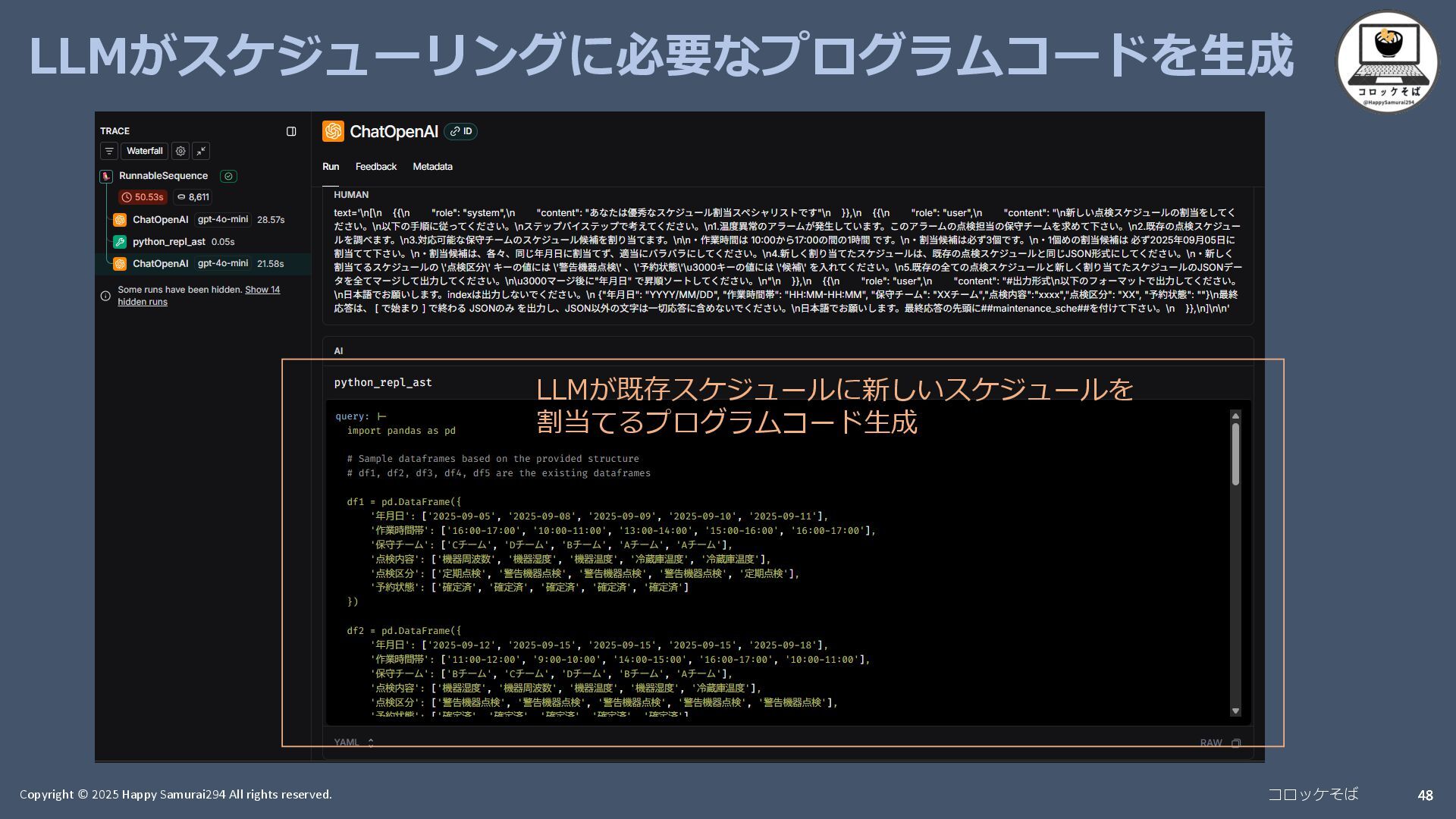
Task: Click the info icon beside hidden runs message
Action: coord(105,296)
